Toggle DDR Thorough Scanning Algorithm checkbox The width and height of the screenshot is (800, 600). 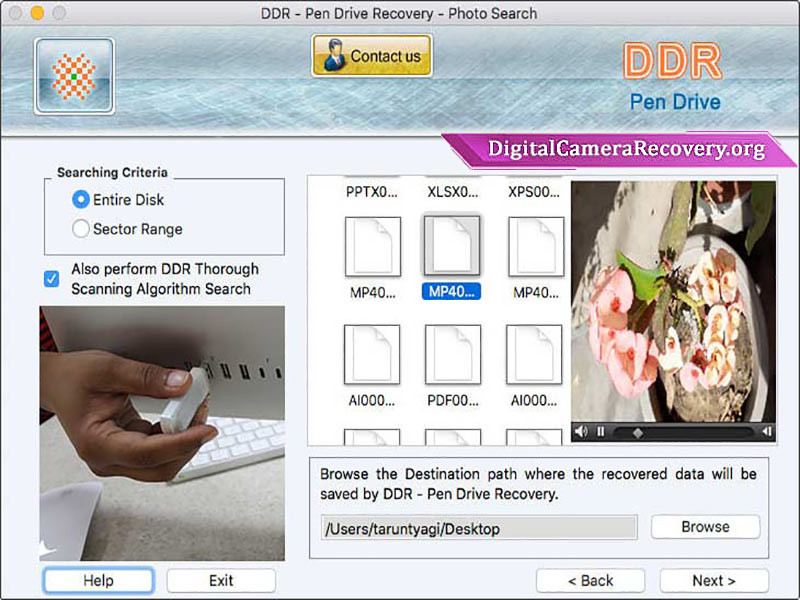pyautogui.click(x=52, y=279)
